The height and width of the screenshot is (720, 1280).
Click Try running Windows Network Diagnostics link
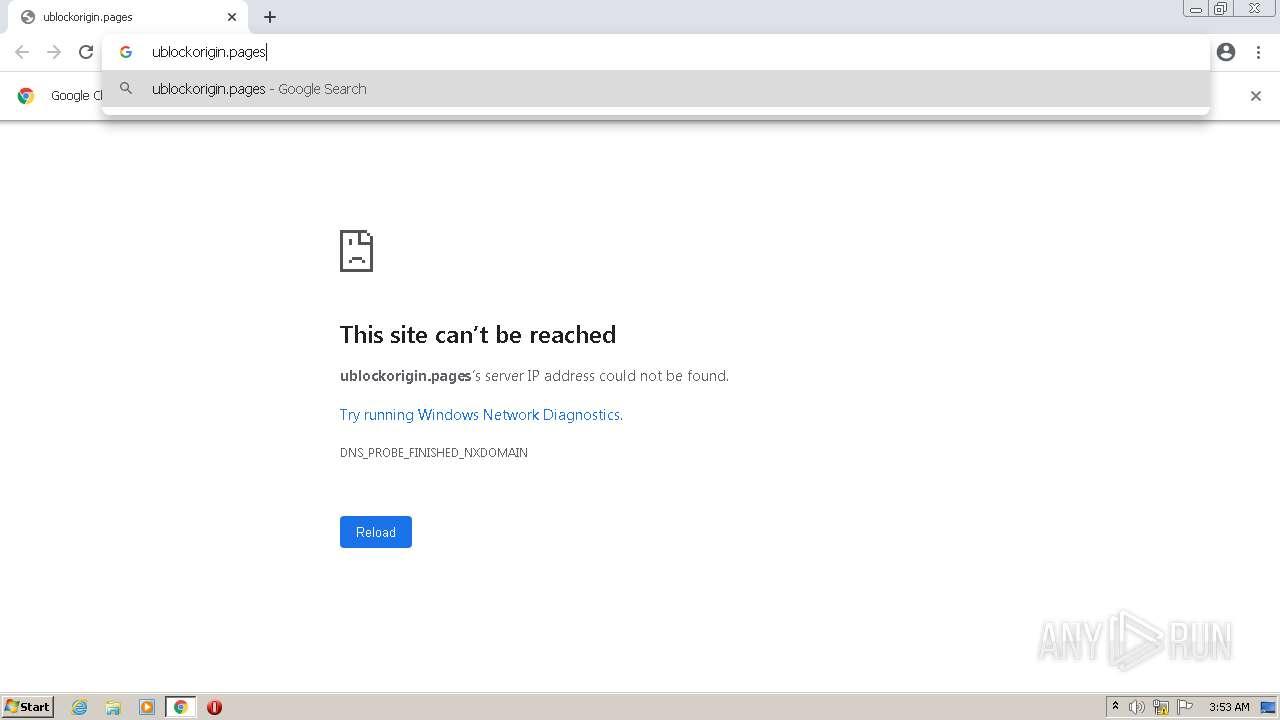click(480, 415)
